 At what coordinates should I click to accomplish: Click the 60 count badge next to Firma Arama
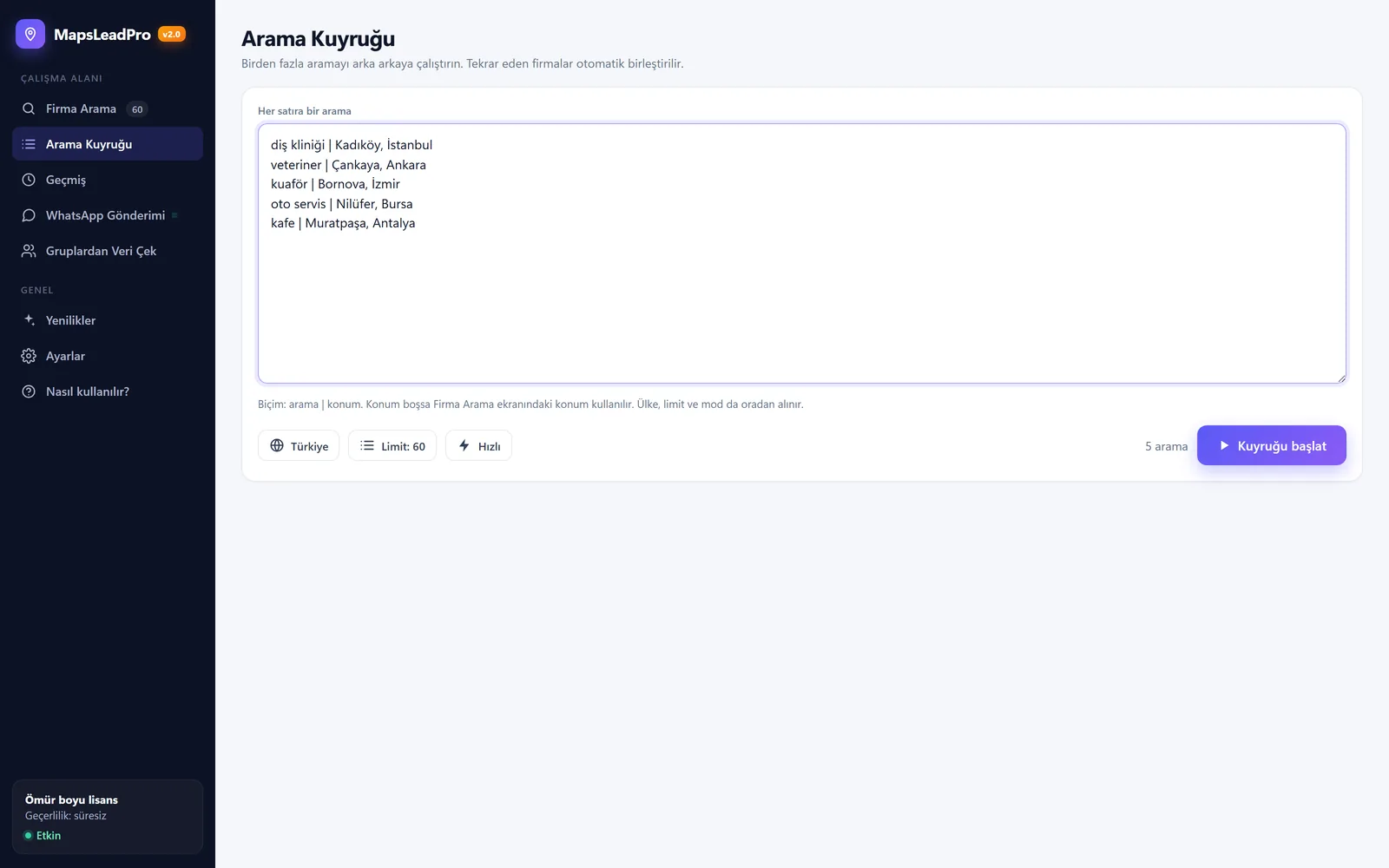coord(137,109)
